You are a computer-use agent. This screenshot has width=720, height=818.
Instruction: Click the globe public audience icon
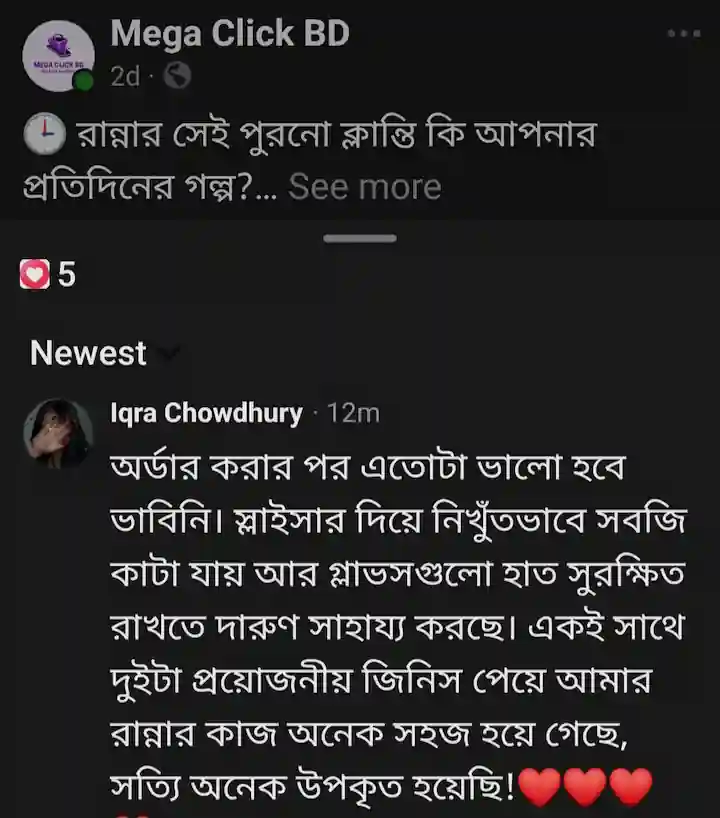click(x=177, y=76)
